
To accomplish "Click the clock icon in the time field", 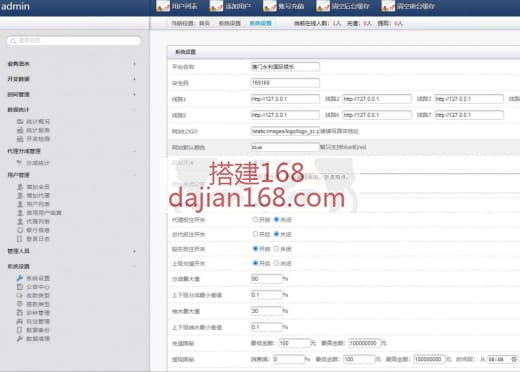I will pyautogui.click(x=514, y=359).
